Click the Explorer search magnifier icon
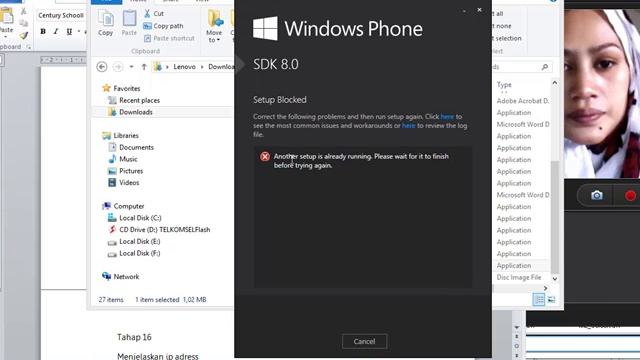This screenshot has height=360, width=640. (x=545, y=67)
